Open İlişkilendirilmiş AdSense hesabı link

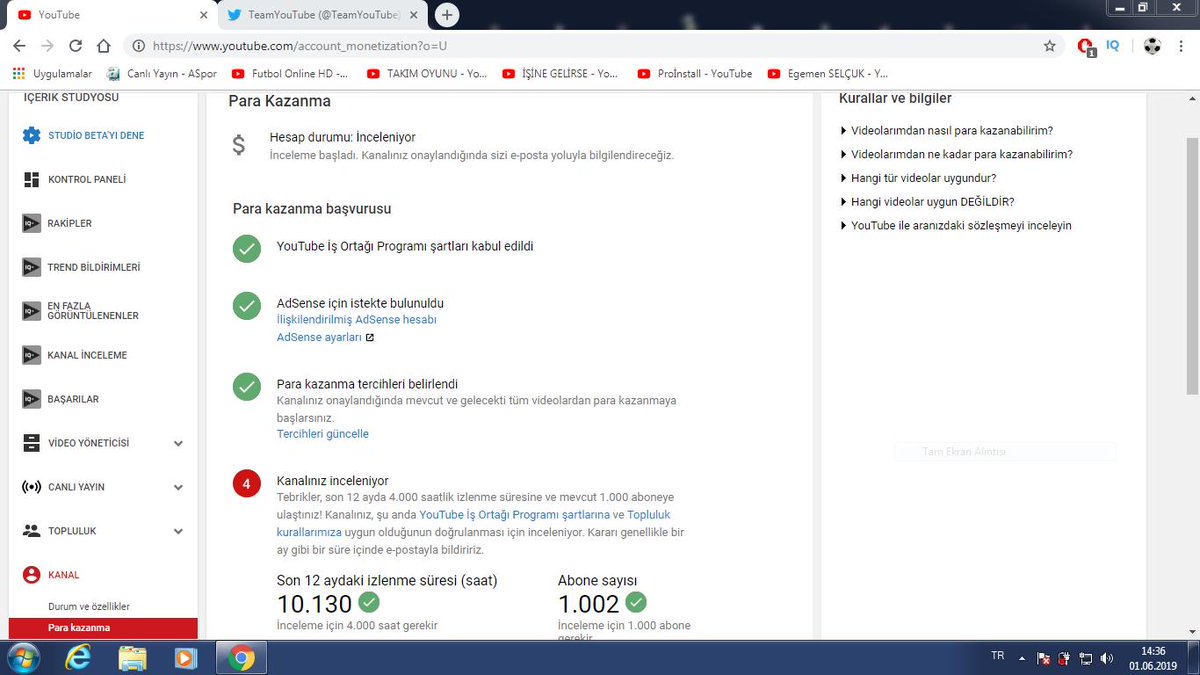tap(356, 319)
